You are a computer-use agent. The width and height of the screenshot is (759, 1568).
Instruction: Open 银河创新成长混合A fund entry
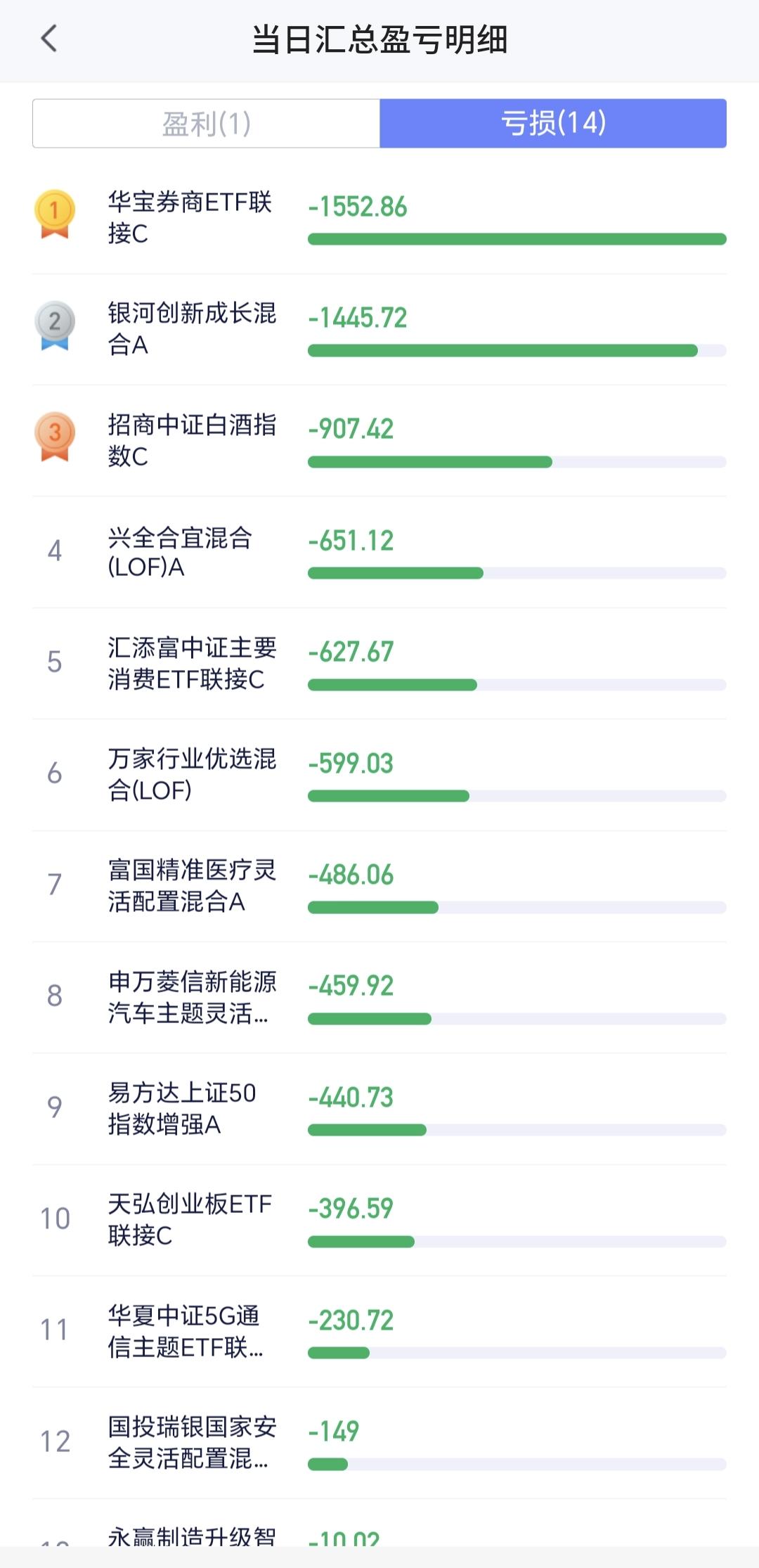click(x=191, y=328)
